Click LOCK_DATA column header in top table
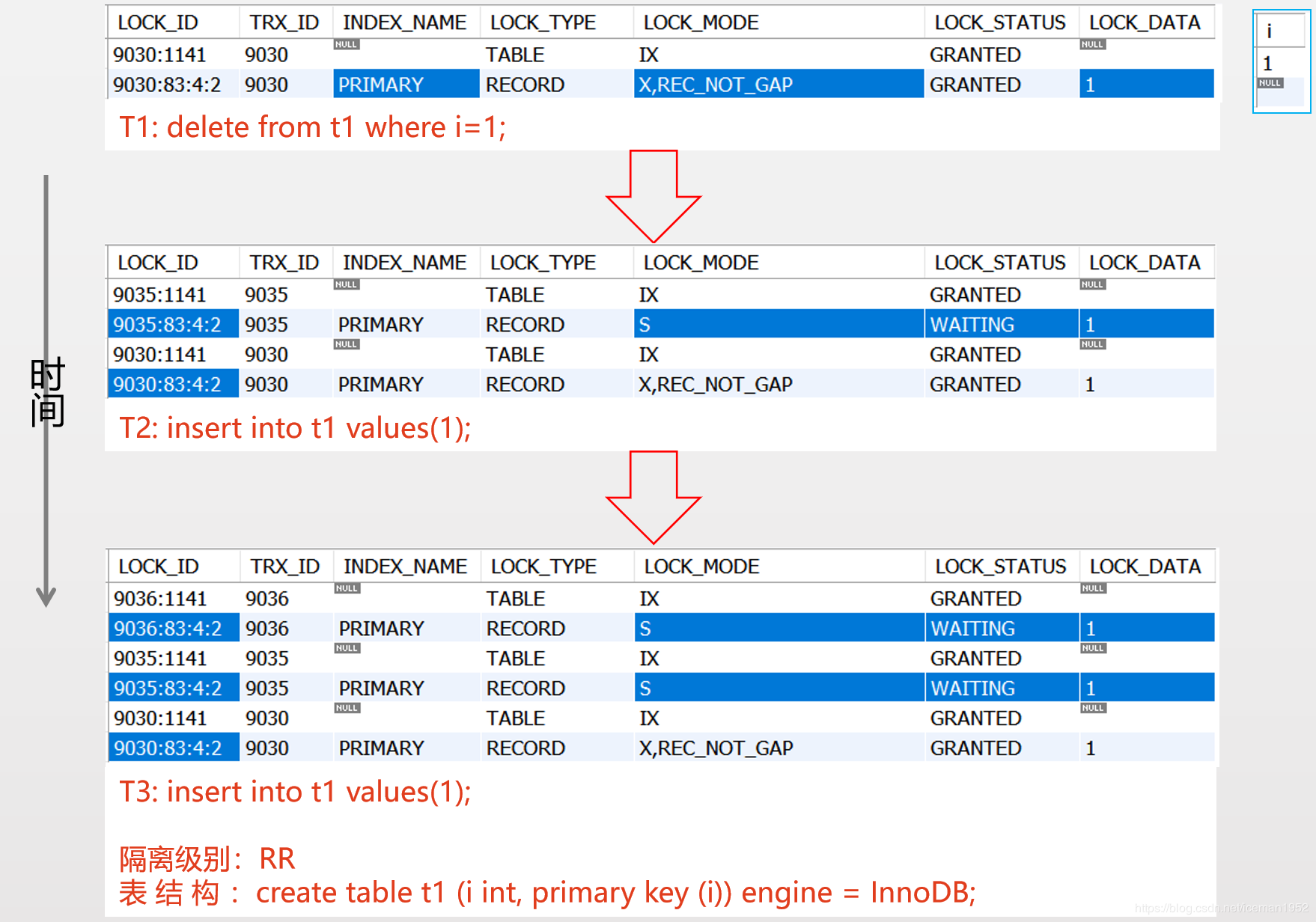This screenshot has width=1316, height=922. tap(1146, 22)
